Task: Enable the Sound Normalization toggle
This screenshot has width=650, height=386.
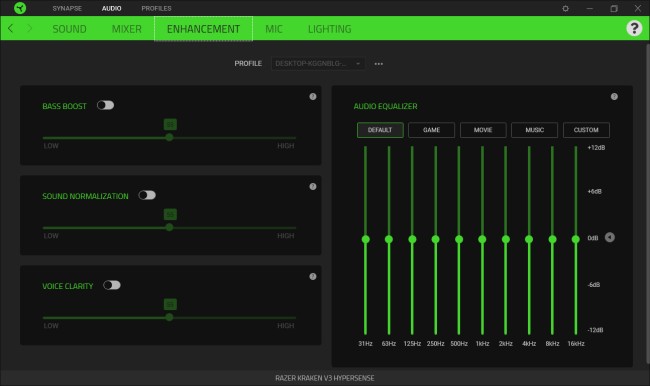Action: [x=147, y=195]
